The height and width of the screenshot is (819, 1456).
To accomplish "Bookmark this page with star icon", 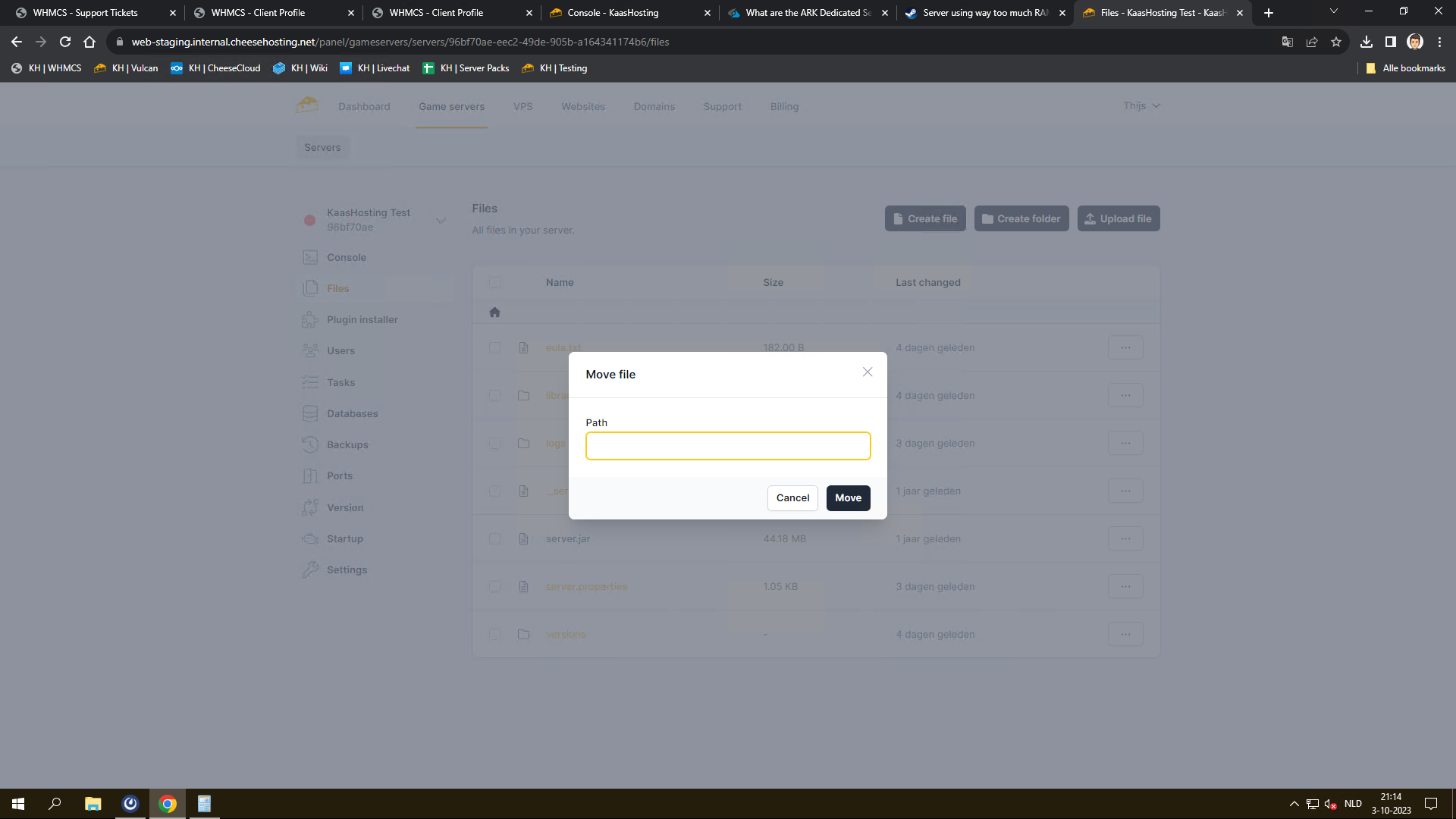I will click(x=1336, y=42).
